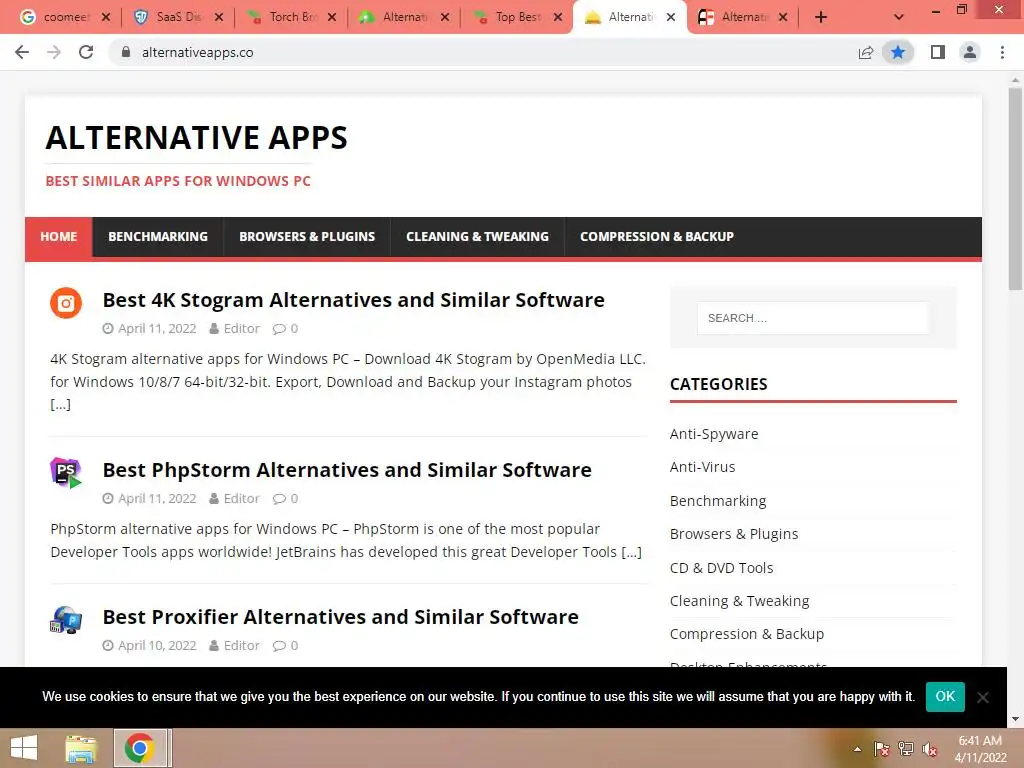The width and height of the screenshot is (1024, 768).
Task: Click Editor link under 4K Stogram post
Action: pos(242,328)
